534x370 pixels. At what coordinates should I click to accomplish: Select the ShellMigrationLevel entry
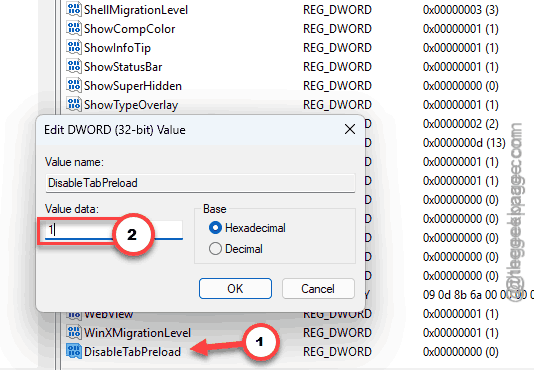tap(136, 10)
